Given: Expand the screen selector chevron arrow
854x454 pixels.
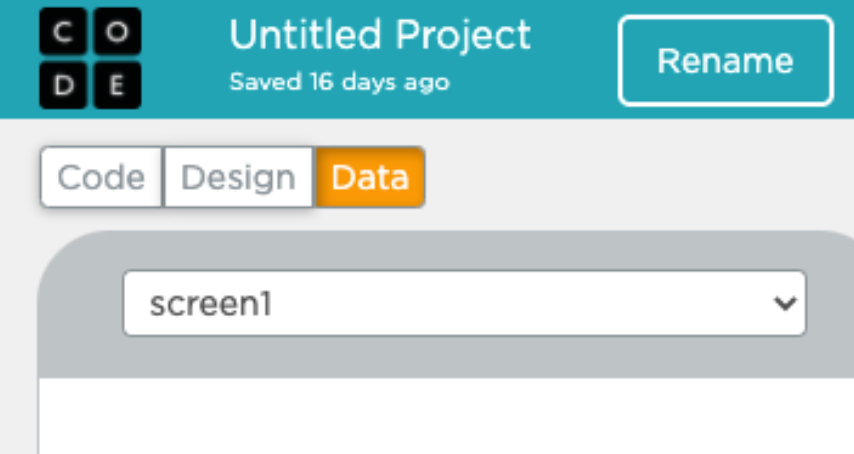Looking at the screenshot, I should click(x=785, y=303).
